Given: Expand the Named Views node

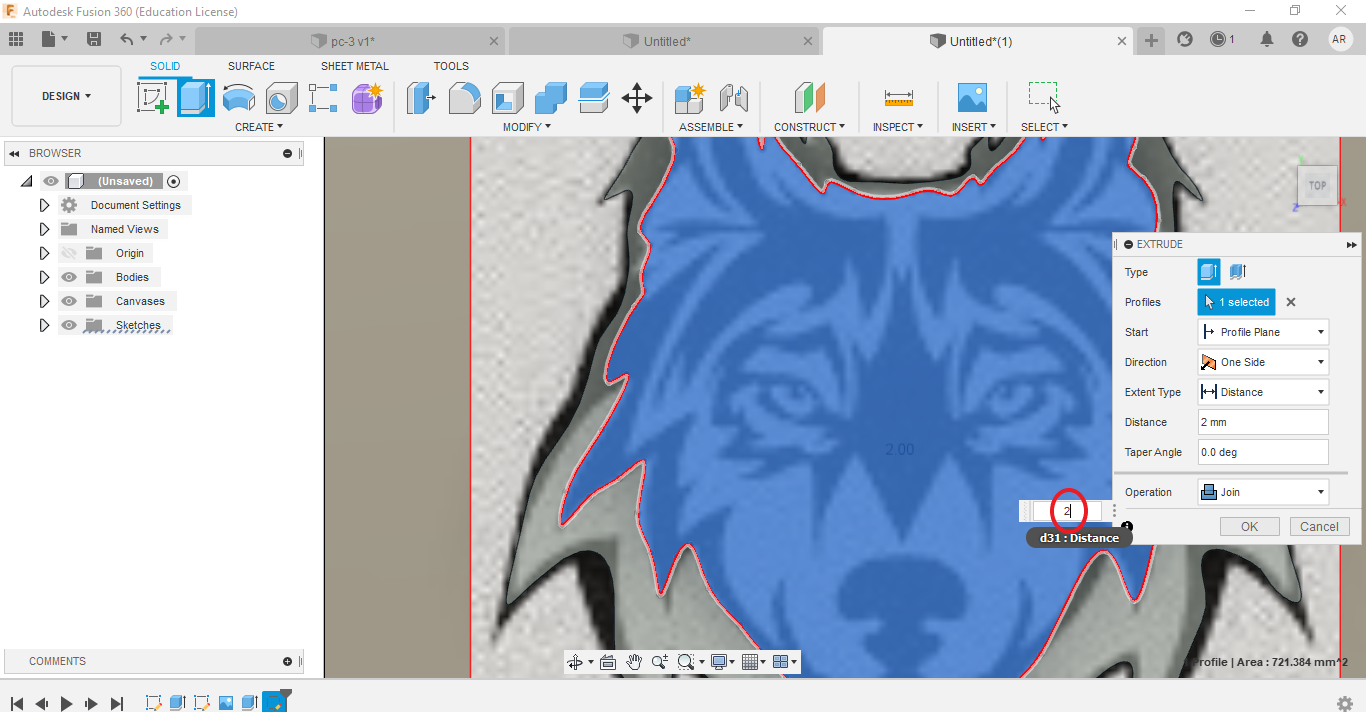Looking at the screenshot, I should 44,229.
